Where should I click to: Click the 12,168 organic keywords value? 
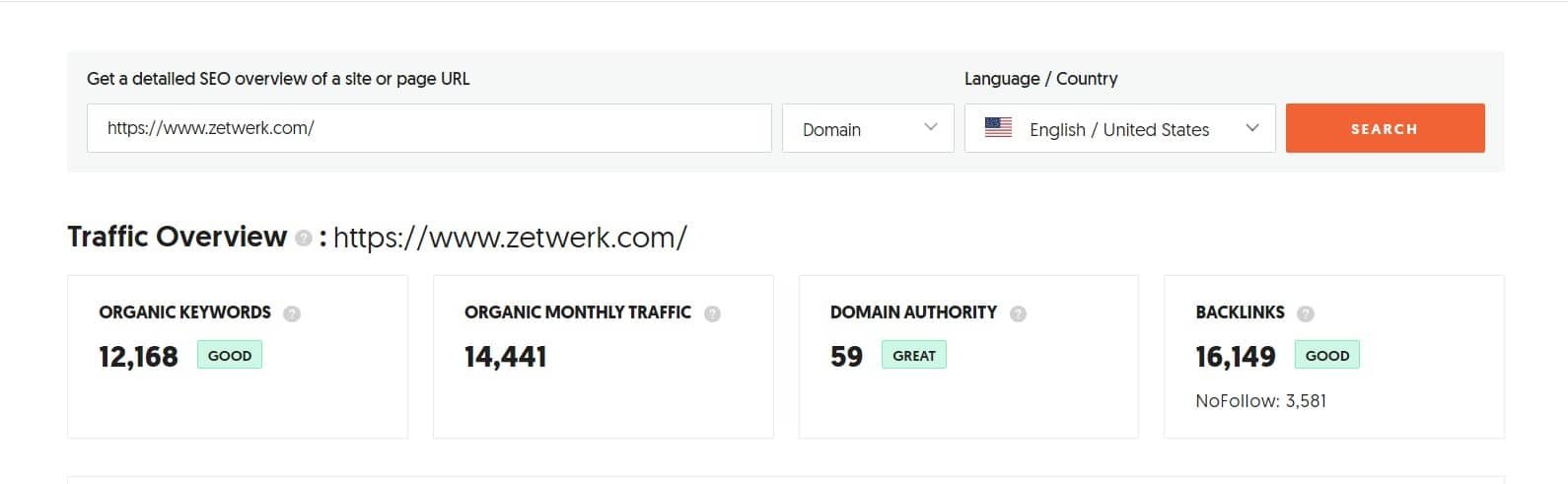coord(138,356)
